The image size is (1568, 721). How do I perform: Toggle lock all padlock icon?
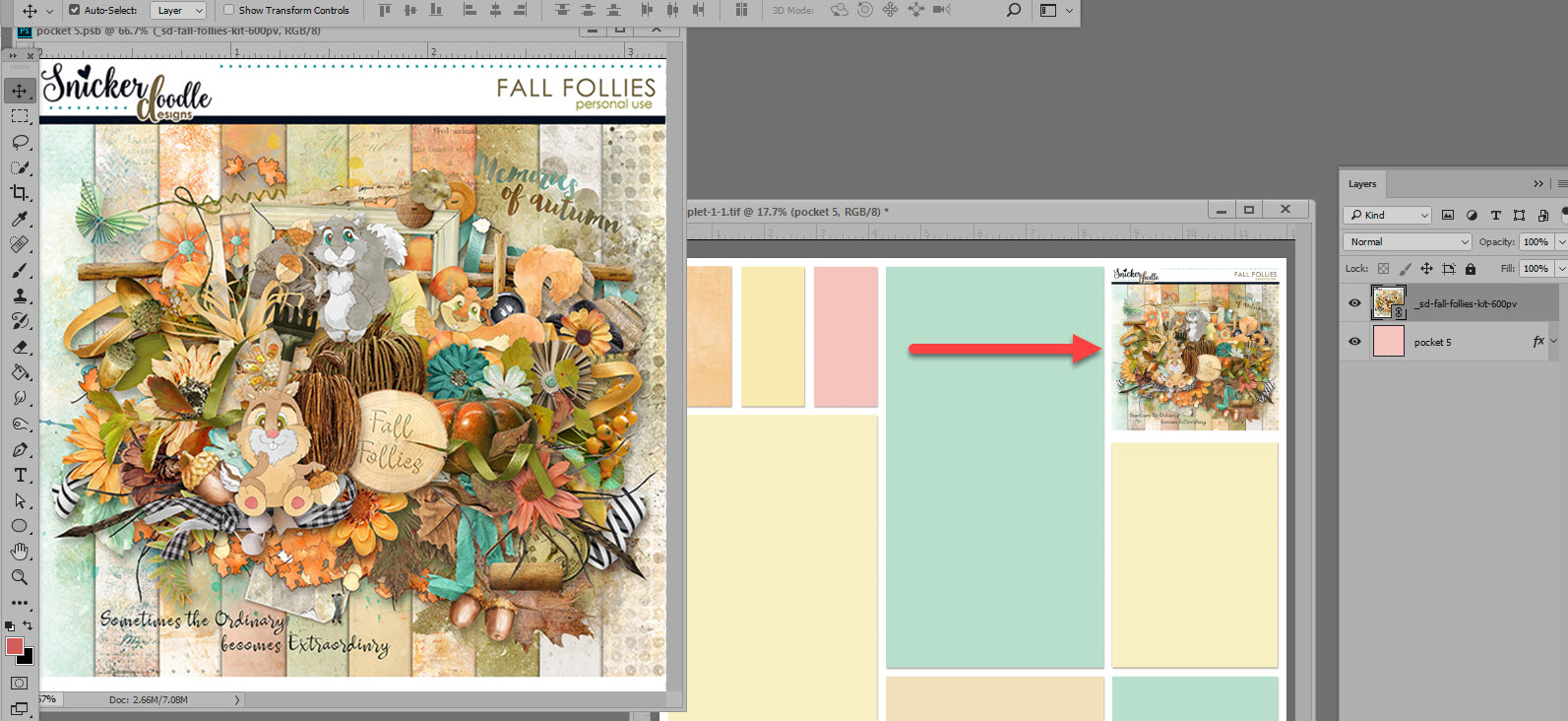[x=1471, y=268]
